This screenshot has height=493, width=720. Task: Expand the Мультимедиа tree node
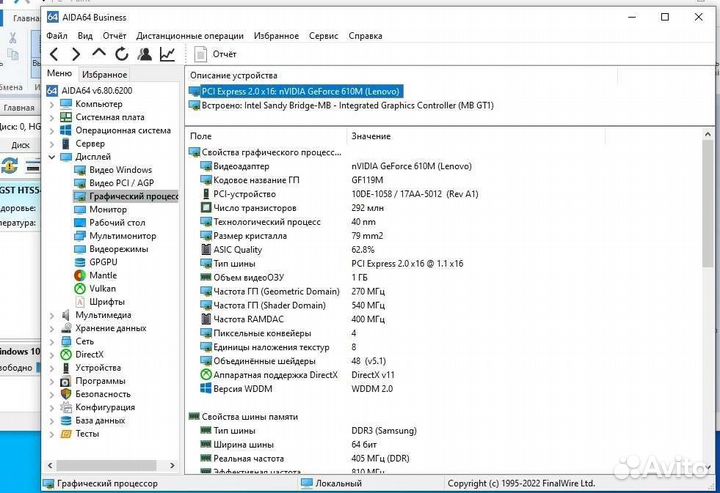(x=51, y=316)
